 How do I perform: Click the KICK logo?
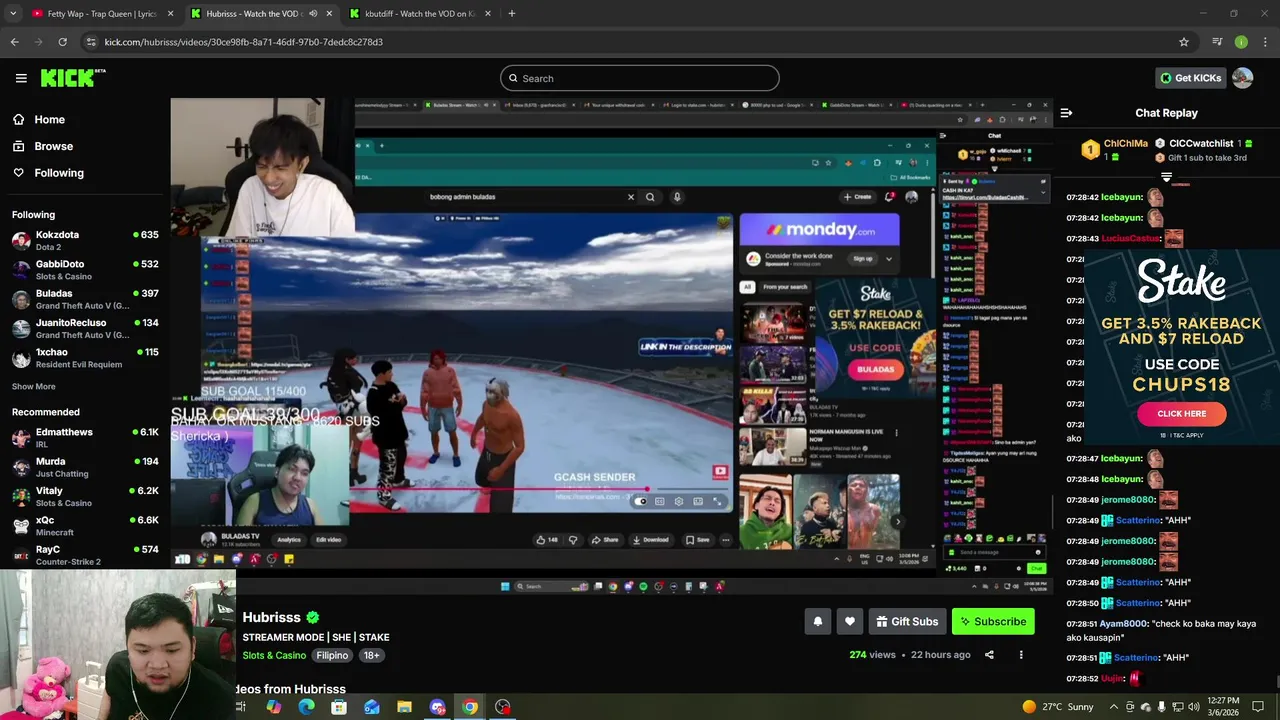pos(72,78)
